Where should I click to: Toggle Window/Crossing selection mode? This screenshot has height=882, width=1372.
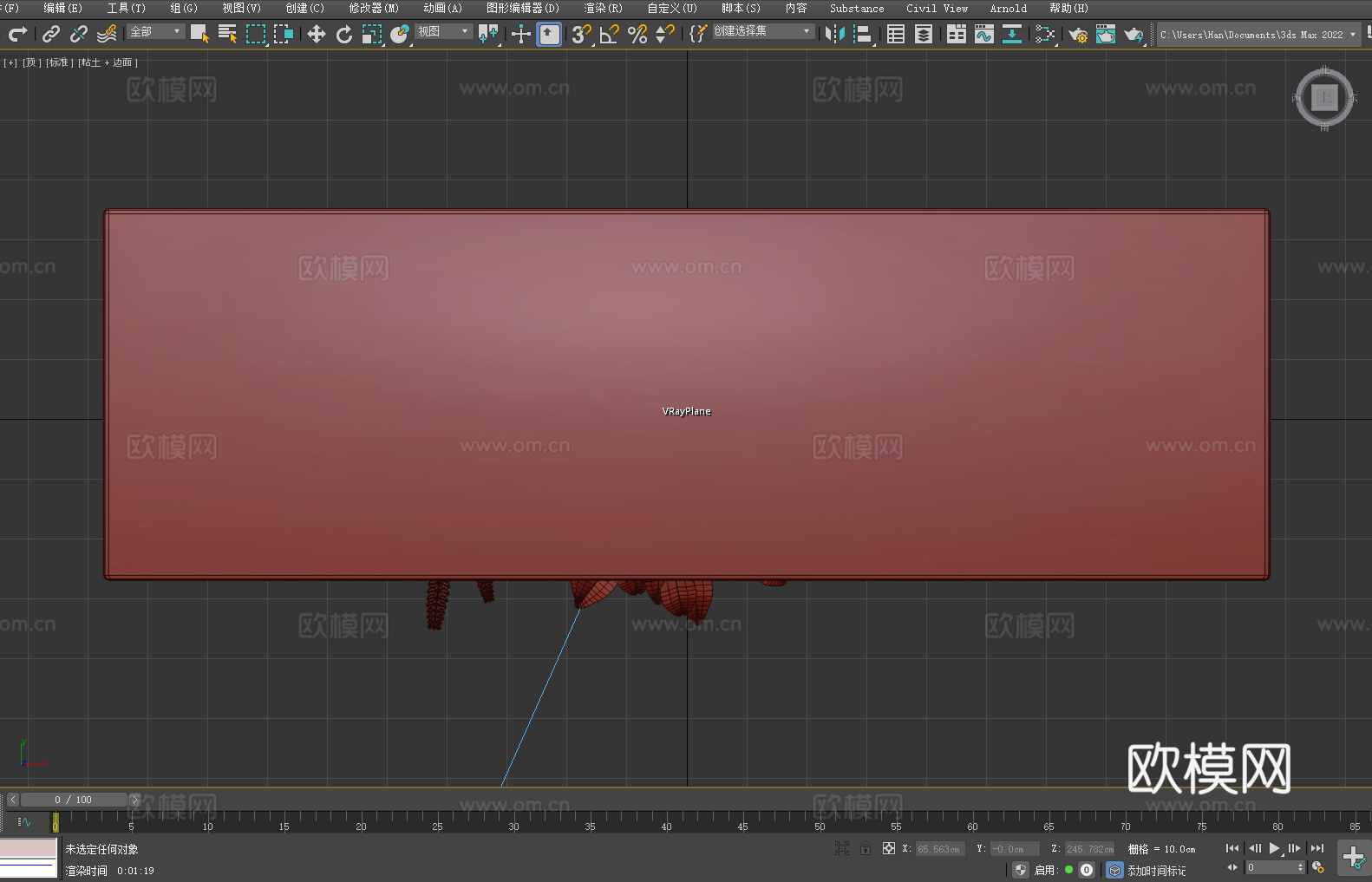[x=284, y=34]
